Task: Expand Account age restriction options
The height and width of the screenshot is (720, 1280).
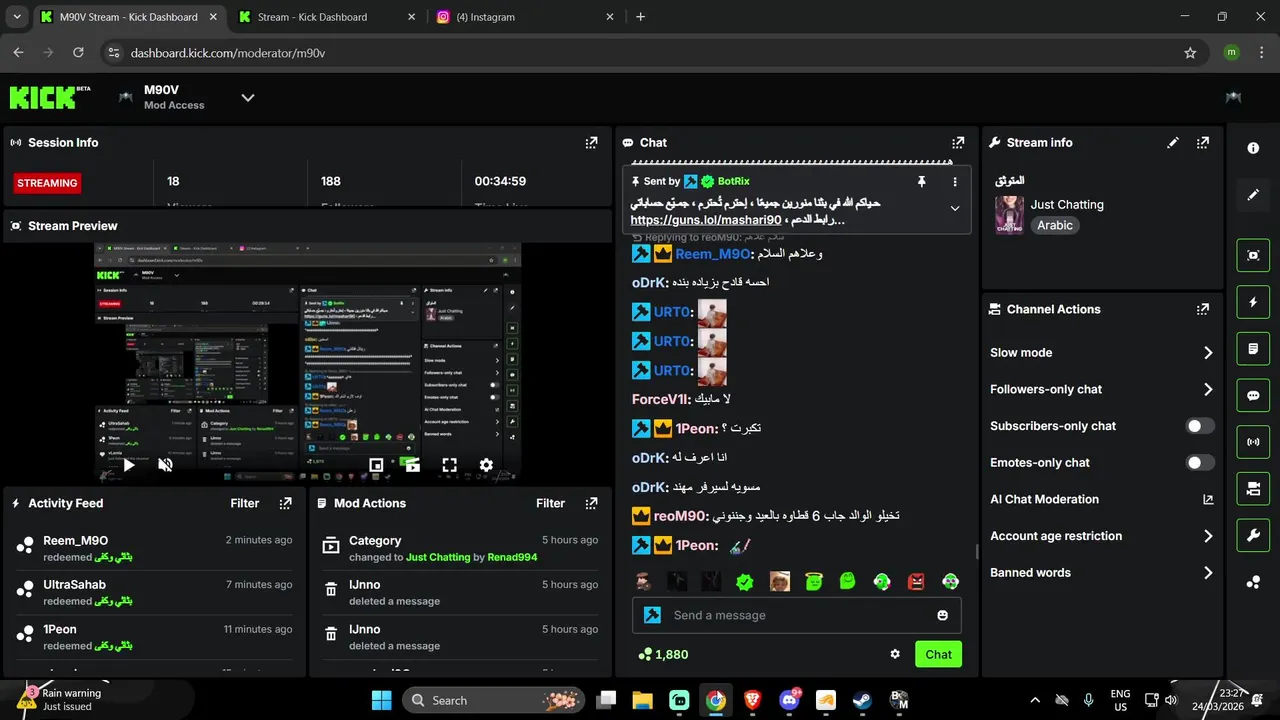Action: pos(1208,536)
